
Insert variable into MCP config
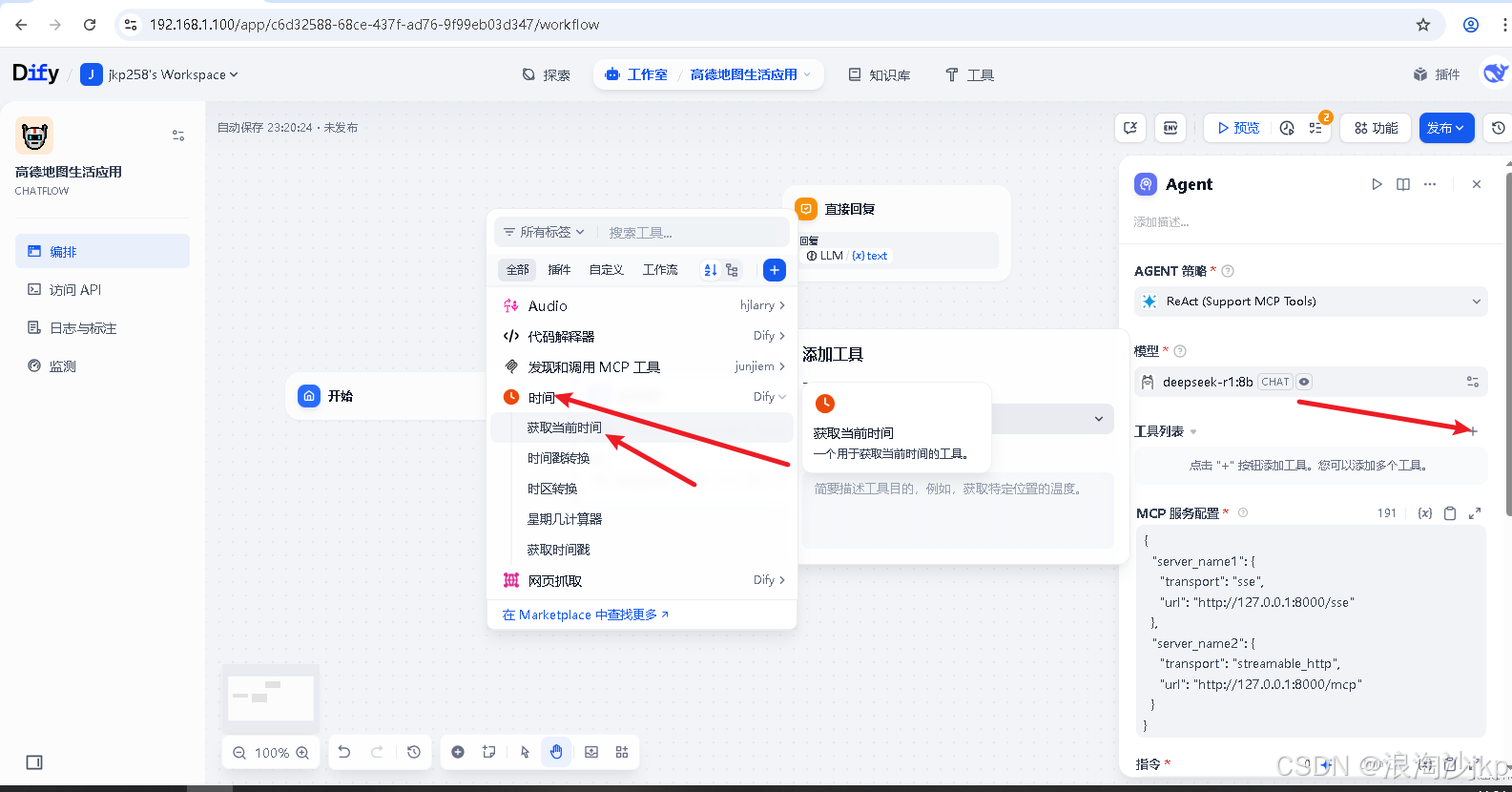coord(1424,513)
